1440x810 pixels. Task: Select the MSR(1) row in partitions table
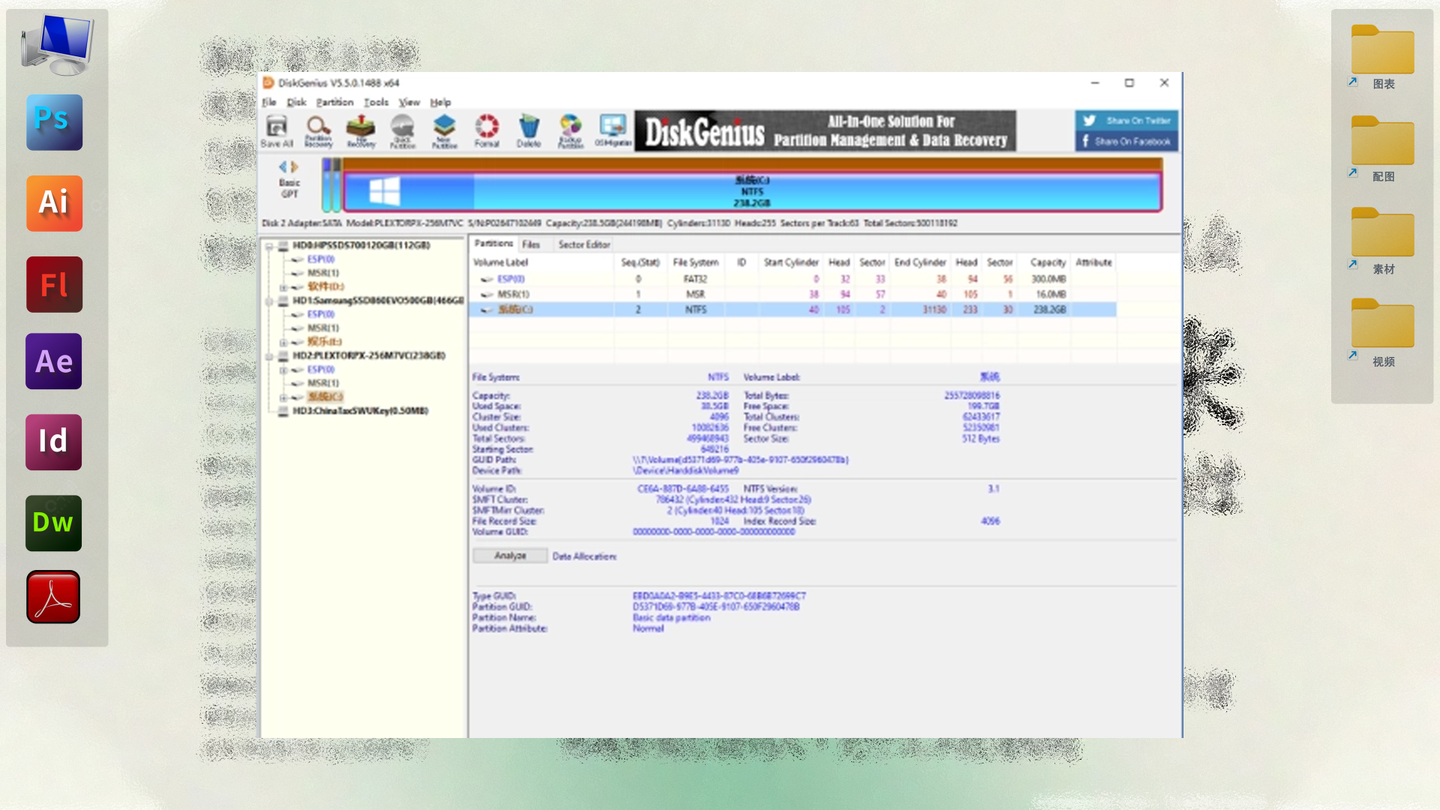click(x=793, y=295)
